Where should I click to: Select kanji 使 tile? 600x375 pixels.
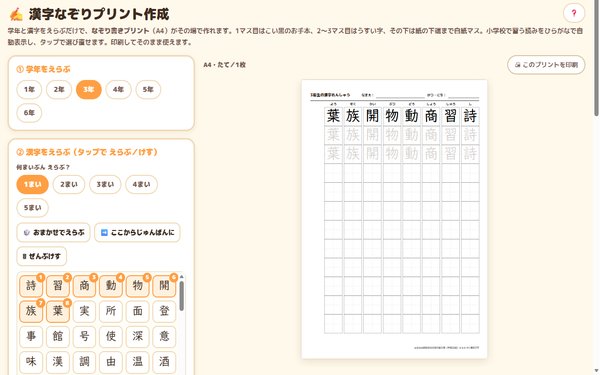point(111,336)
